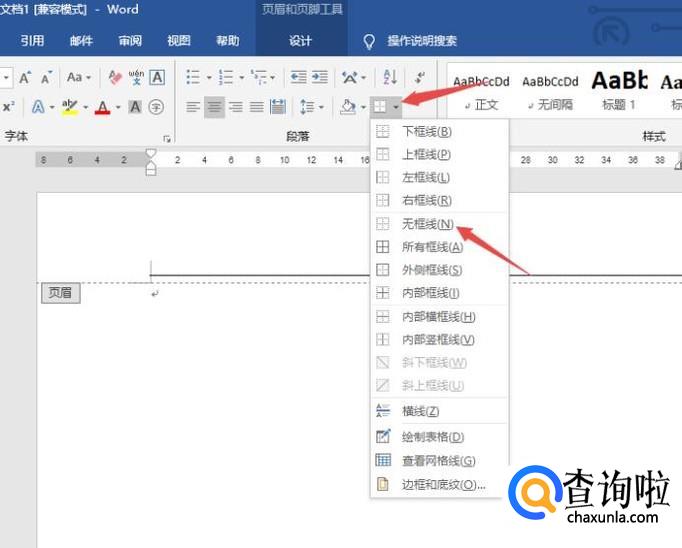Clear all formatting with the eraser icon

point(115,77)
